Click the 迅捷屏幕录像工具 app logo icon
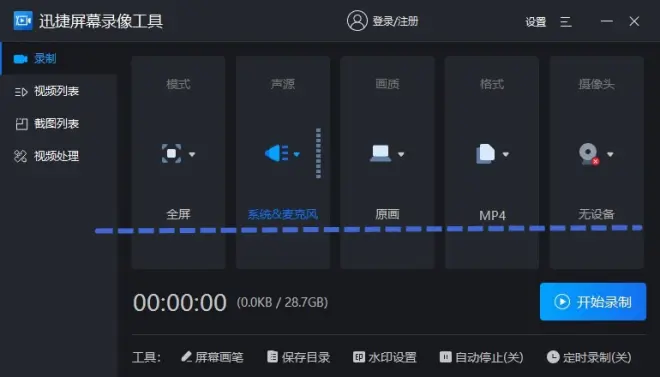660x377 pixels. point(23,21)
